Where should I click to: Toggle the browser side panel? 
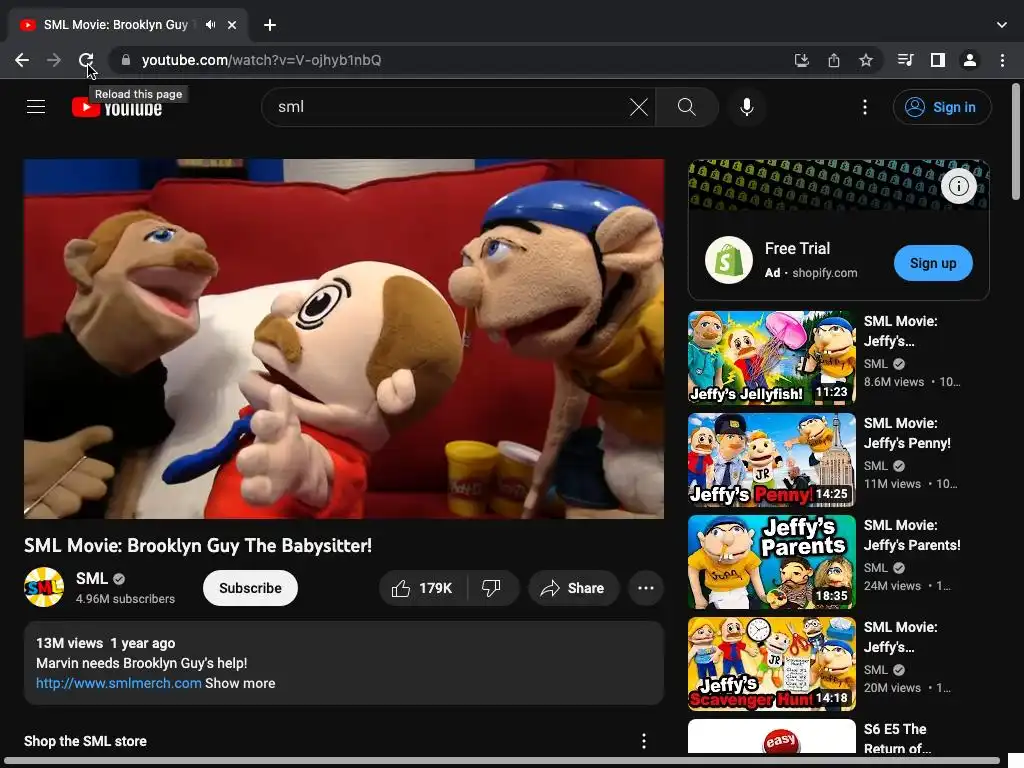point(938,60)
